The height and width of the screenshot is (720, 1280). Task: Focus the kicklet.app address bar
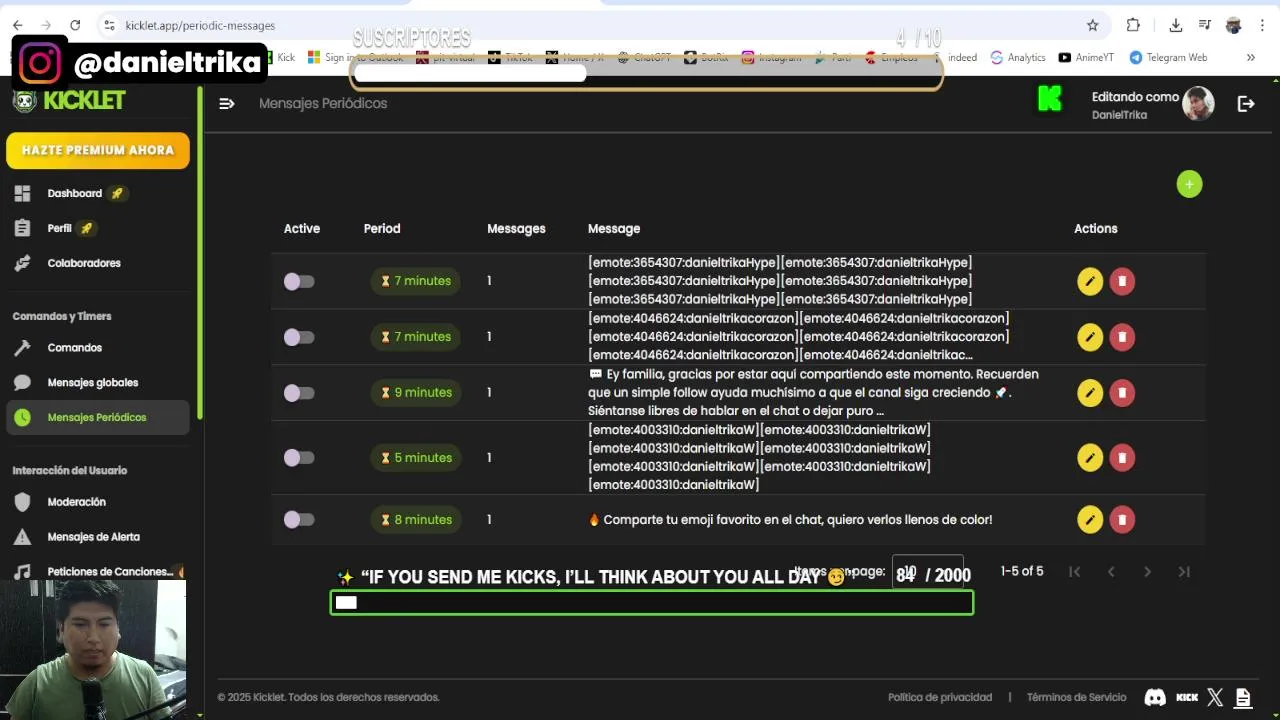coord(600,25)
